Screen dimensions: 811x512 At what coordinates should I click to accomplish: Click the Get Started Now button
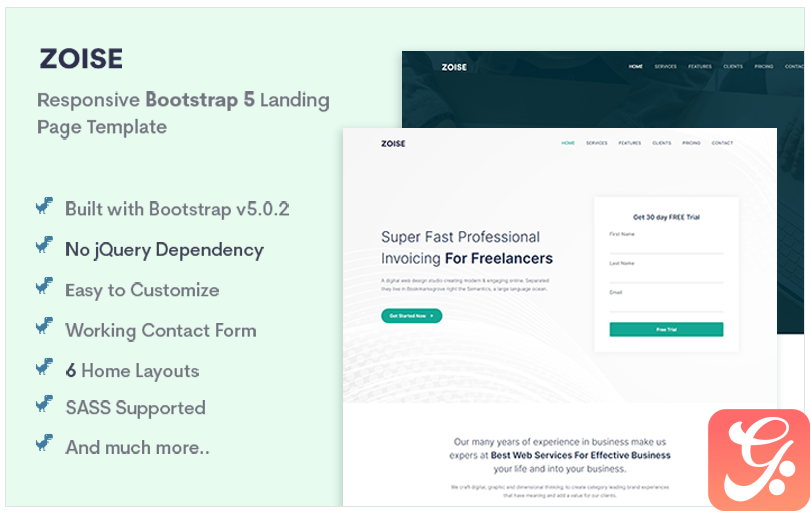click(412, 315)
